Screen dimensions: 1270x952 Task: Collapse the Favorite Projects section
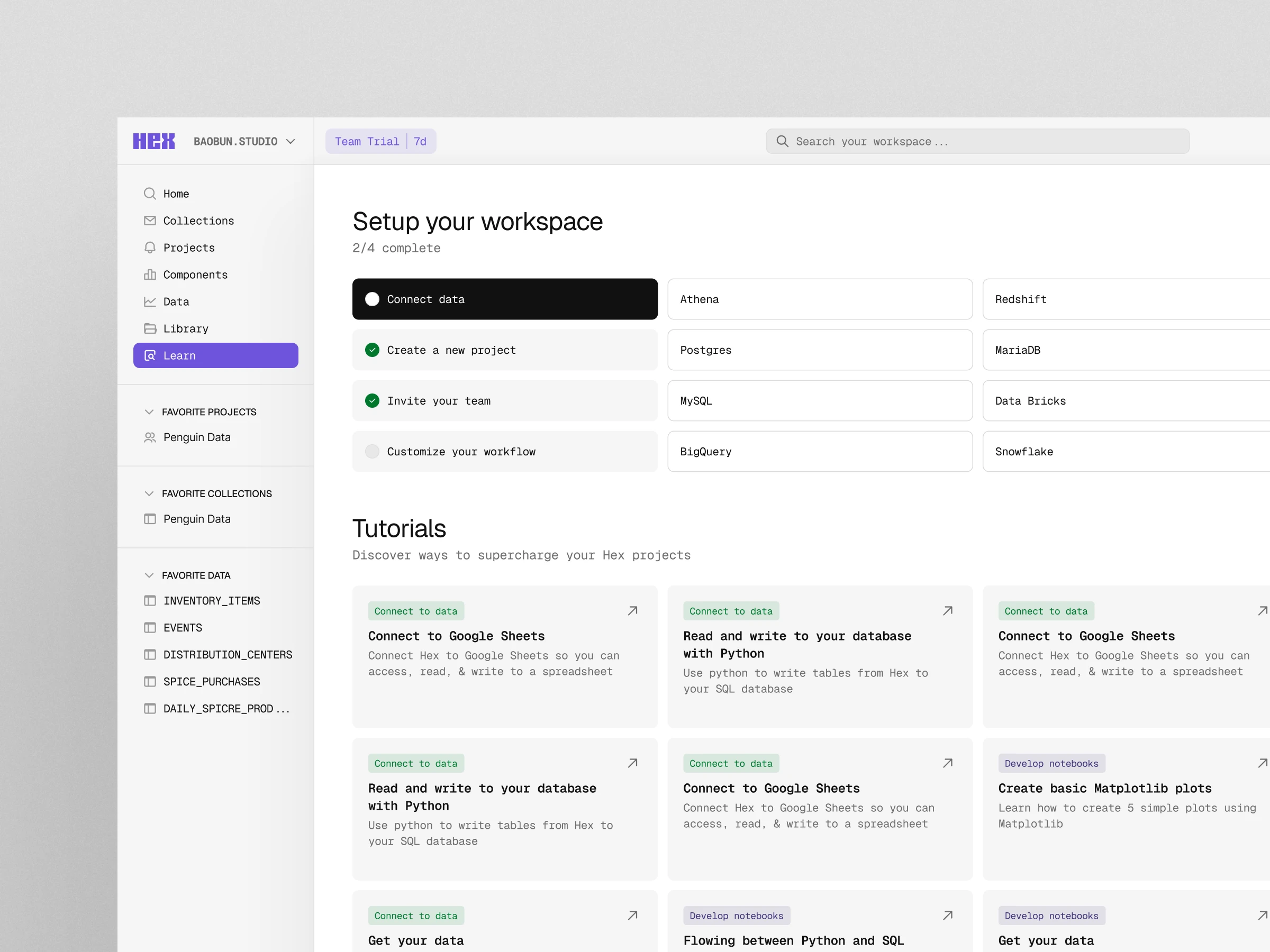[x=149, y=412]
